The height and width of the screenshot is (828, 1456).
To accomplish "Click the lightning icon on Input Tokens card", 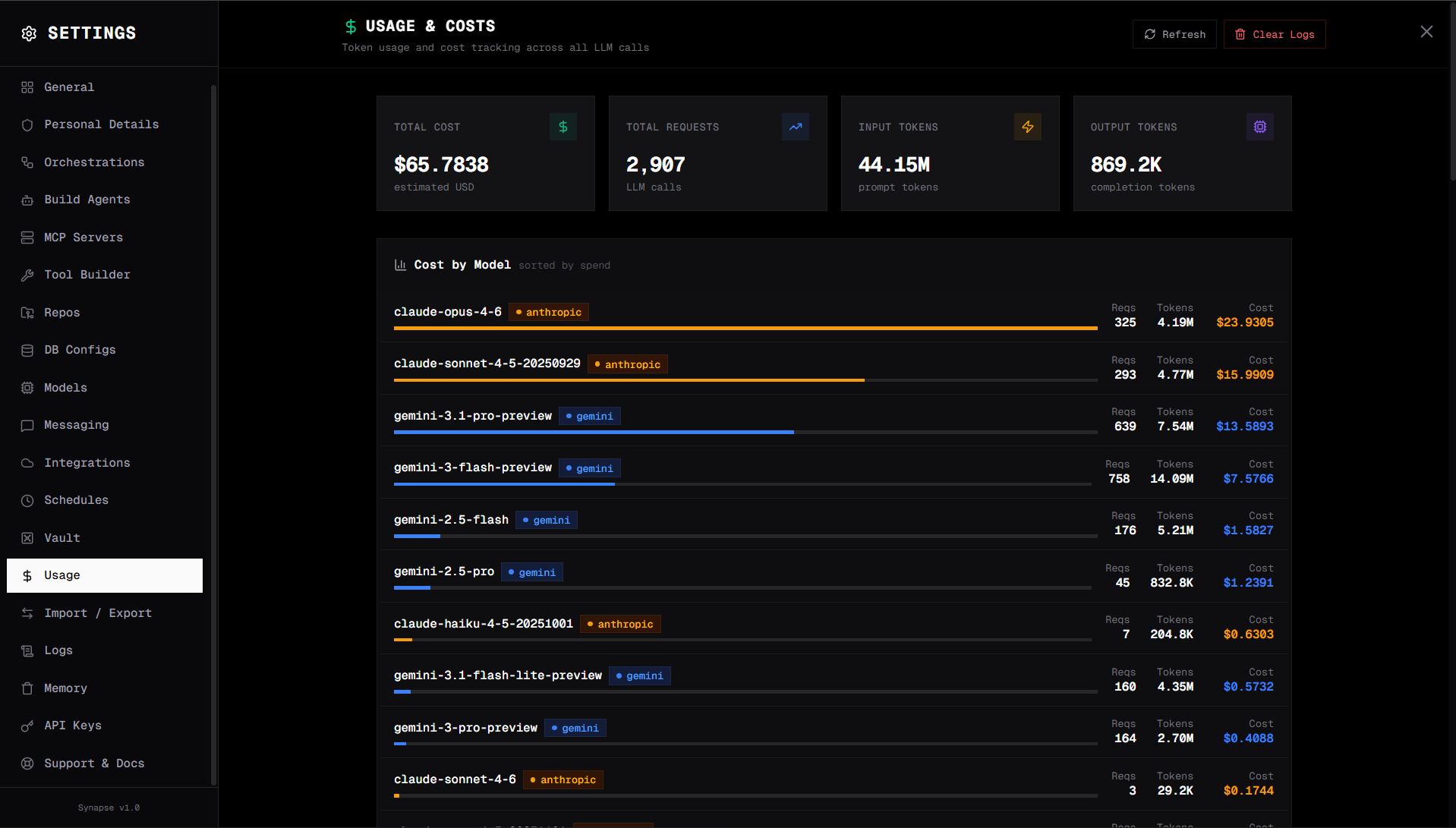I will (x=1028, y=127).
